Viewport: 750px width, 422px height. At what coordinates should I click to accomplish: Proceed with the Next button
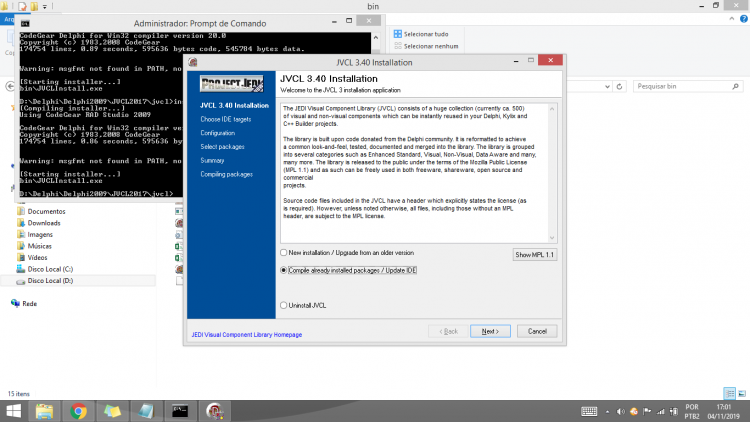click(490, 331)
